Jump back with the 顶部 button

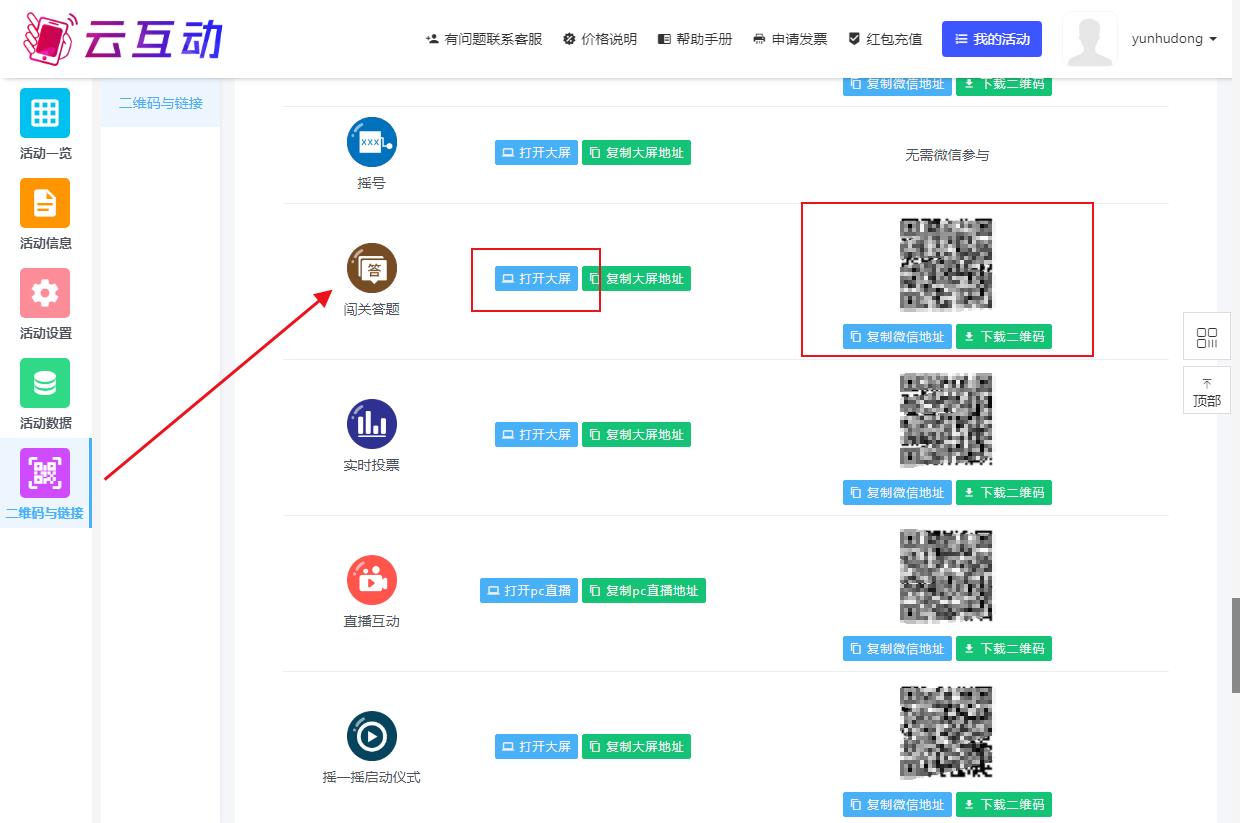(1207, 391)
